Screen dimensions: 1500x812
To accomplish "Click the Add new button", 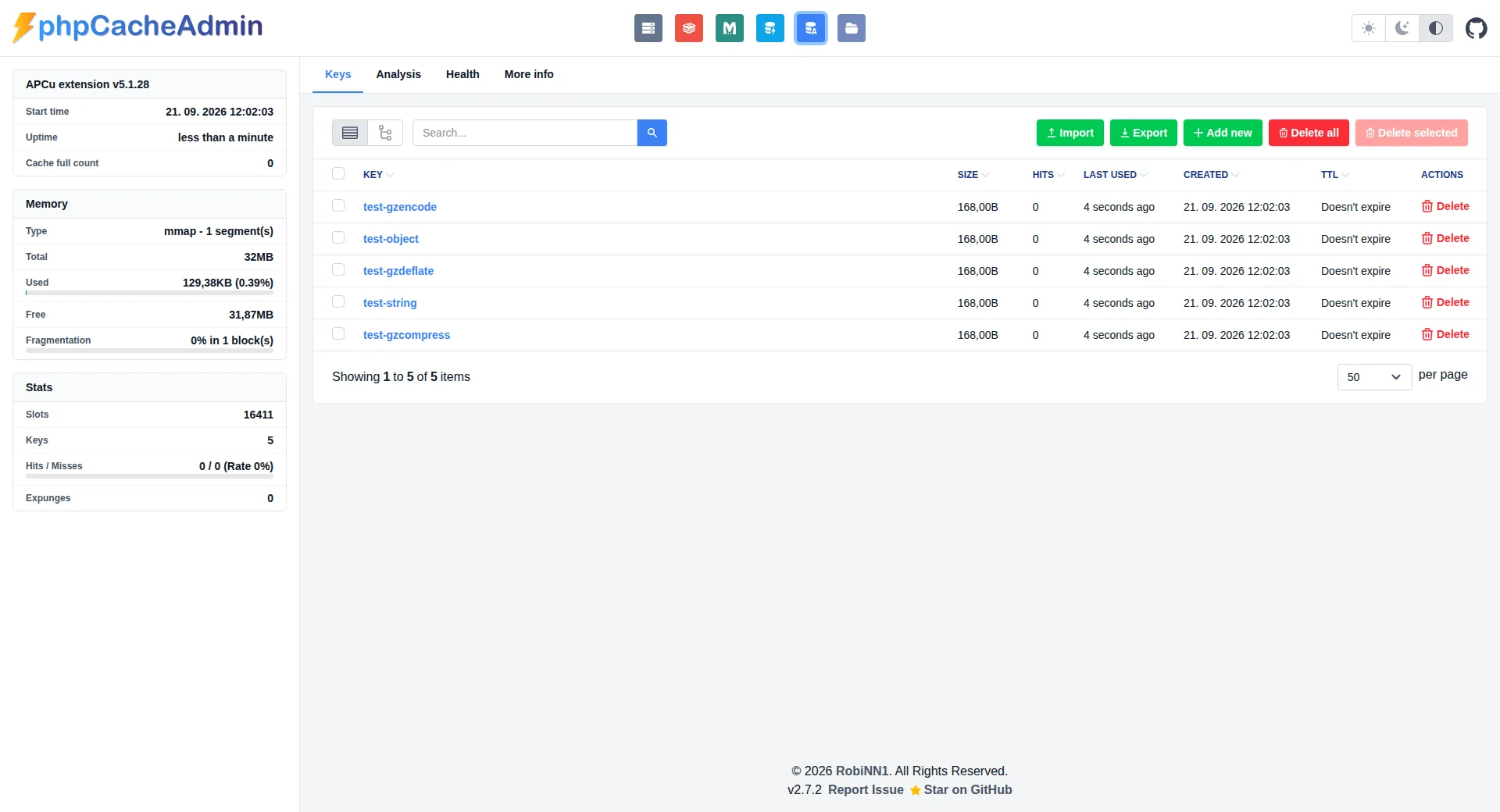I will click(1223, 133).
